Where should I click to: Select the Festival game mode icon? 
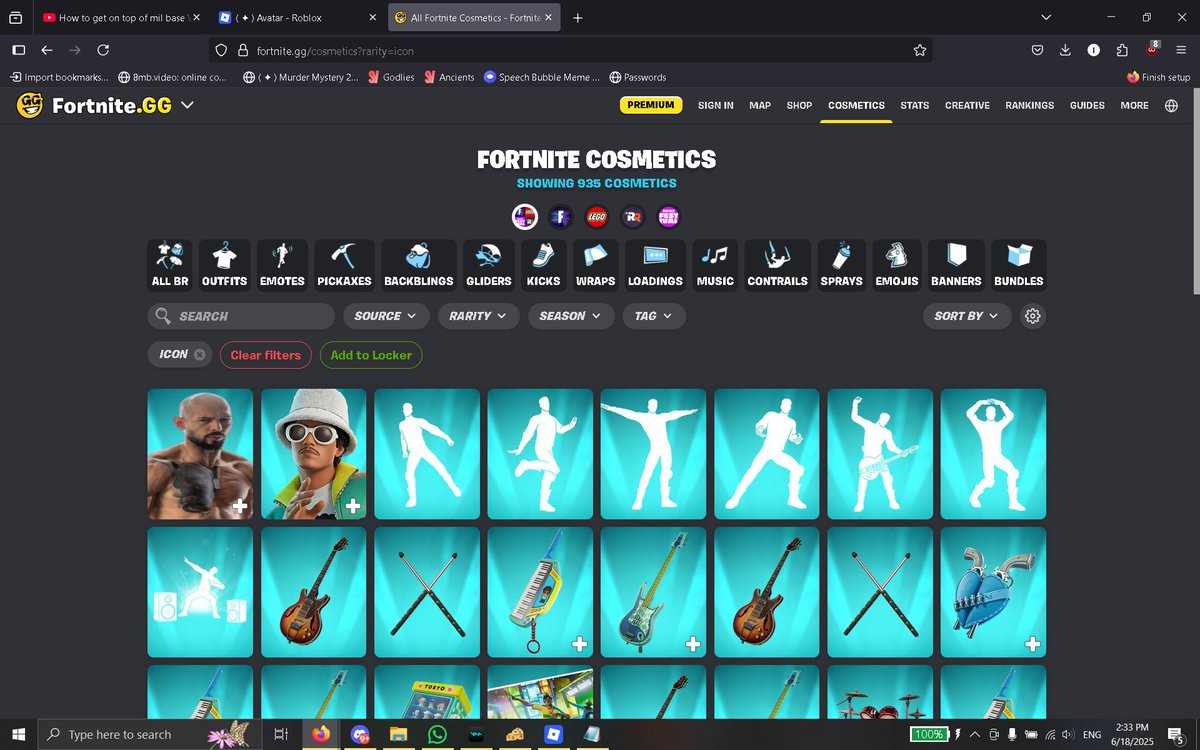point(668,216)
